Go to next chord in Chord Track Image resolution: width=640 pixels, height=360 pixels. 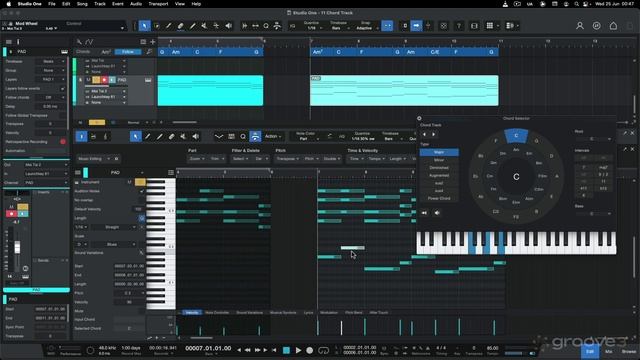[433, 134]
